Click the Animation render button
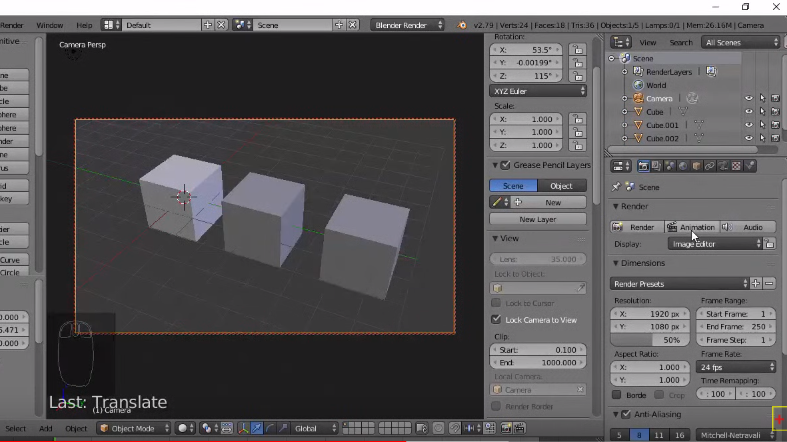 (691, 227)
